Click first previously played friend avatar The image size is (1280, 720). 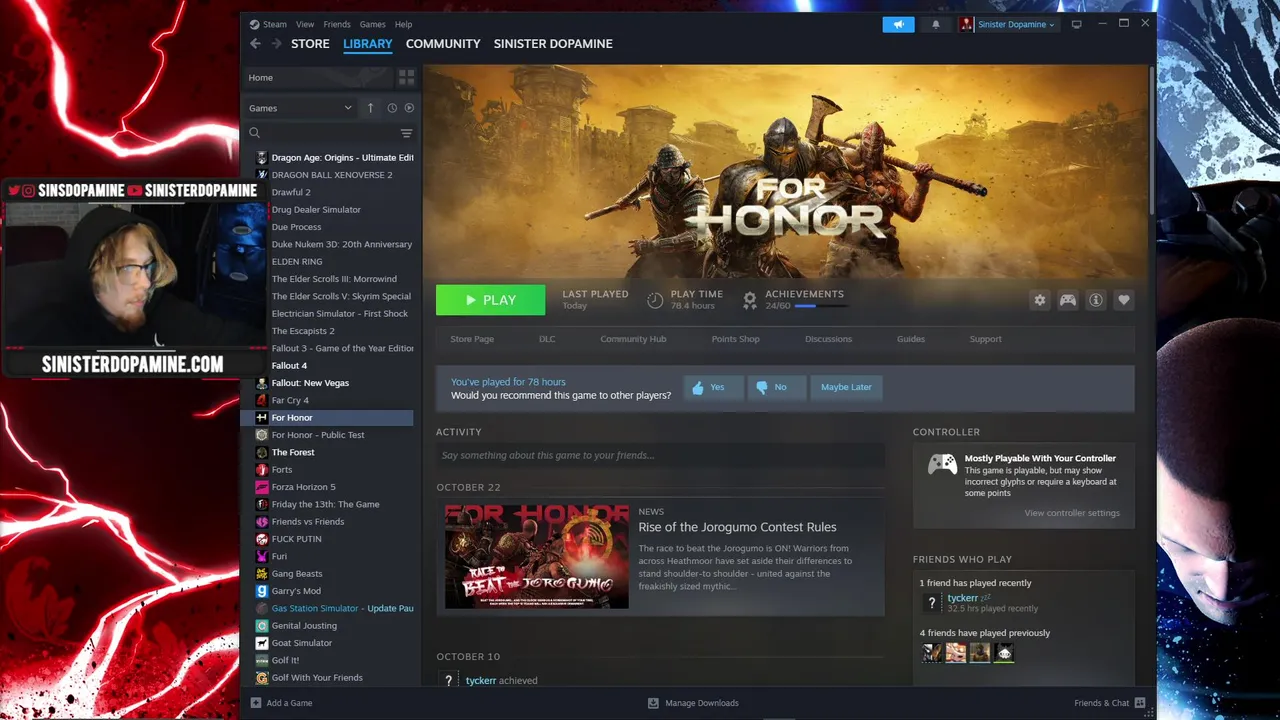point(932,653)
